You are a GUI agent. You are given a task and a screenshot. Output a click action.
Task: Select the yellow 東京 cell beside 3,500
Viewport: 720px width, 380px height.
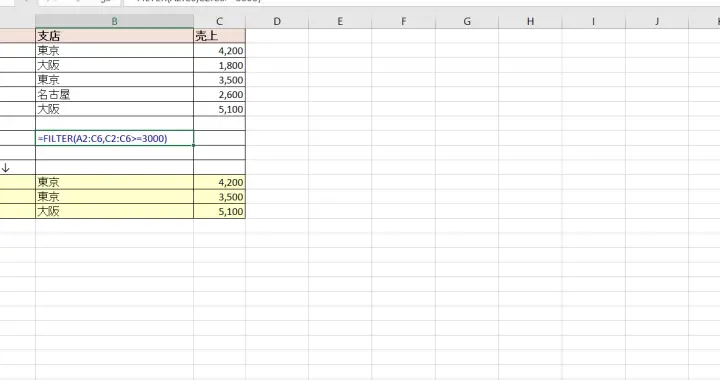coord(114,197)
